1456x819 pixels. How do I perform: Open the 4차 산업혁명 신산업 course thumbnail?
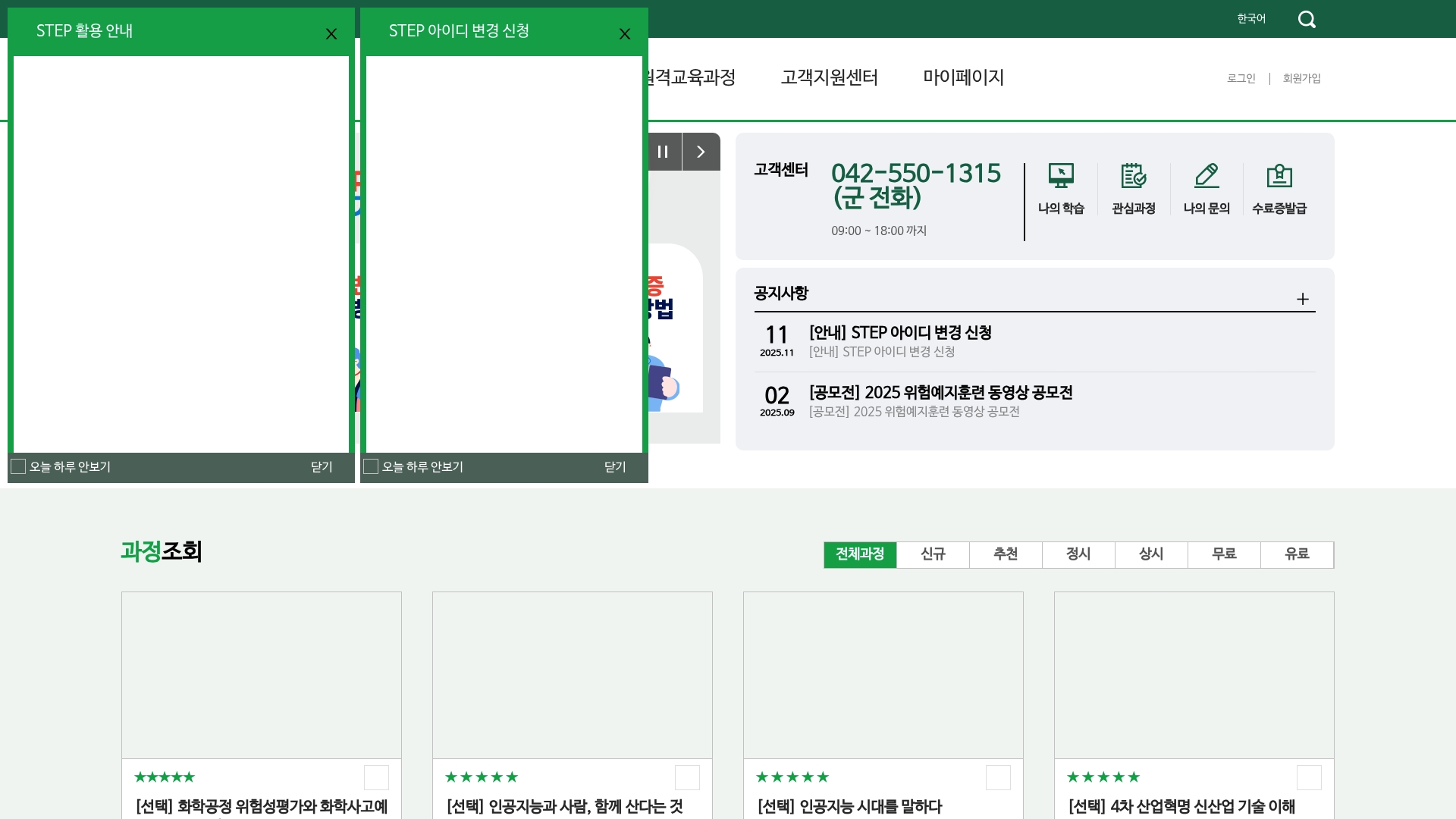[1194, 675]
